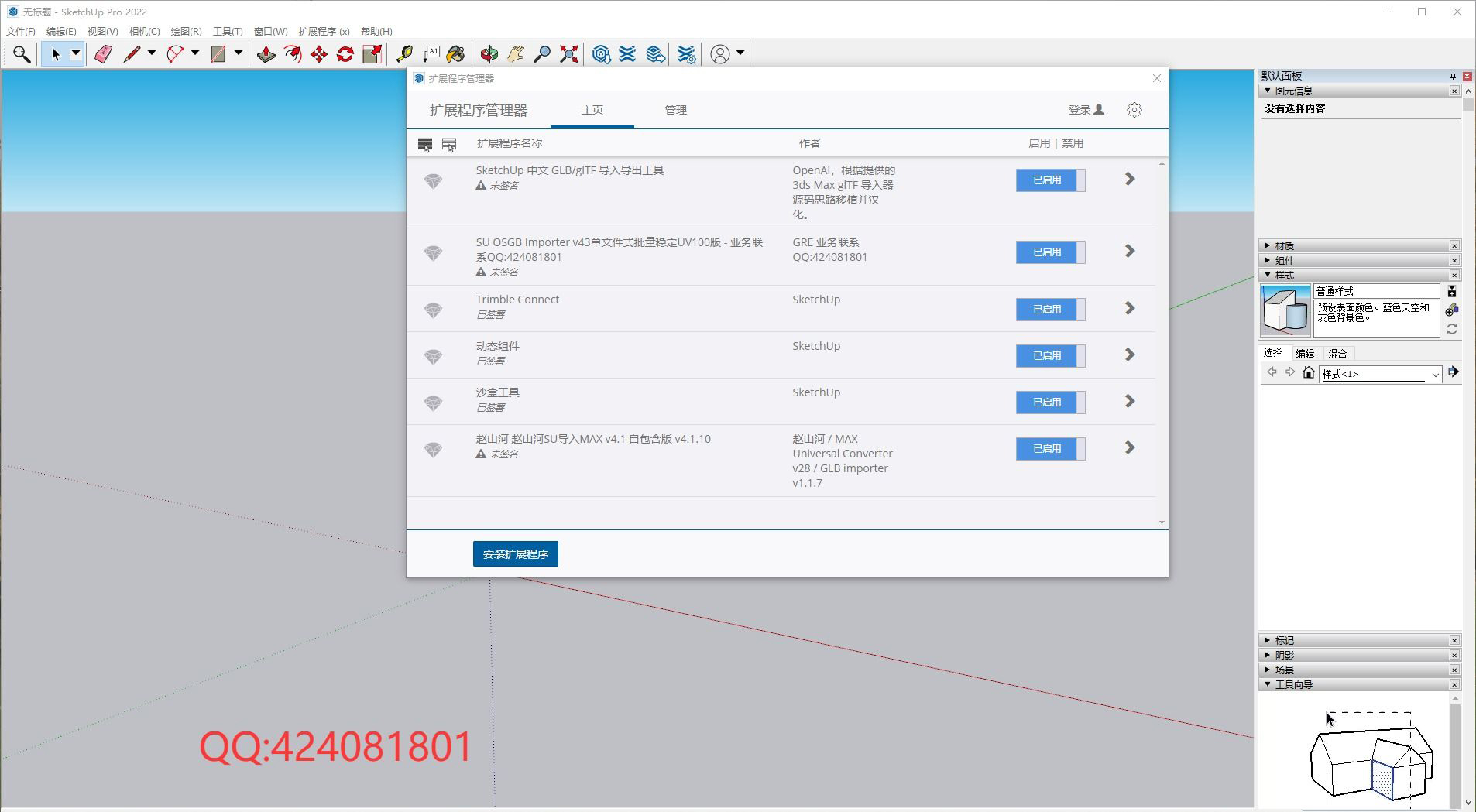
Task: Choose the Zoom tool
Action: 542,54
